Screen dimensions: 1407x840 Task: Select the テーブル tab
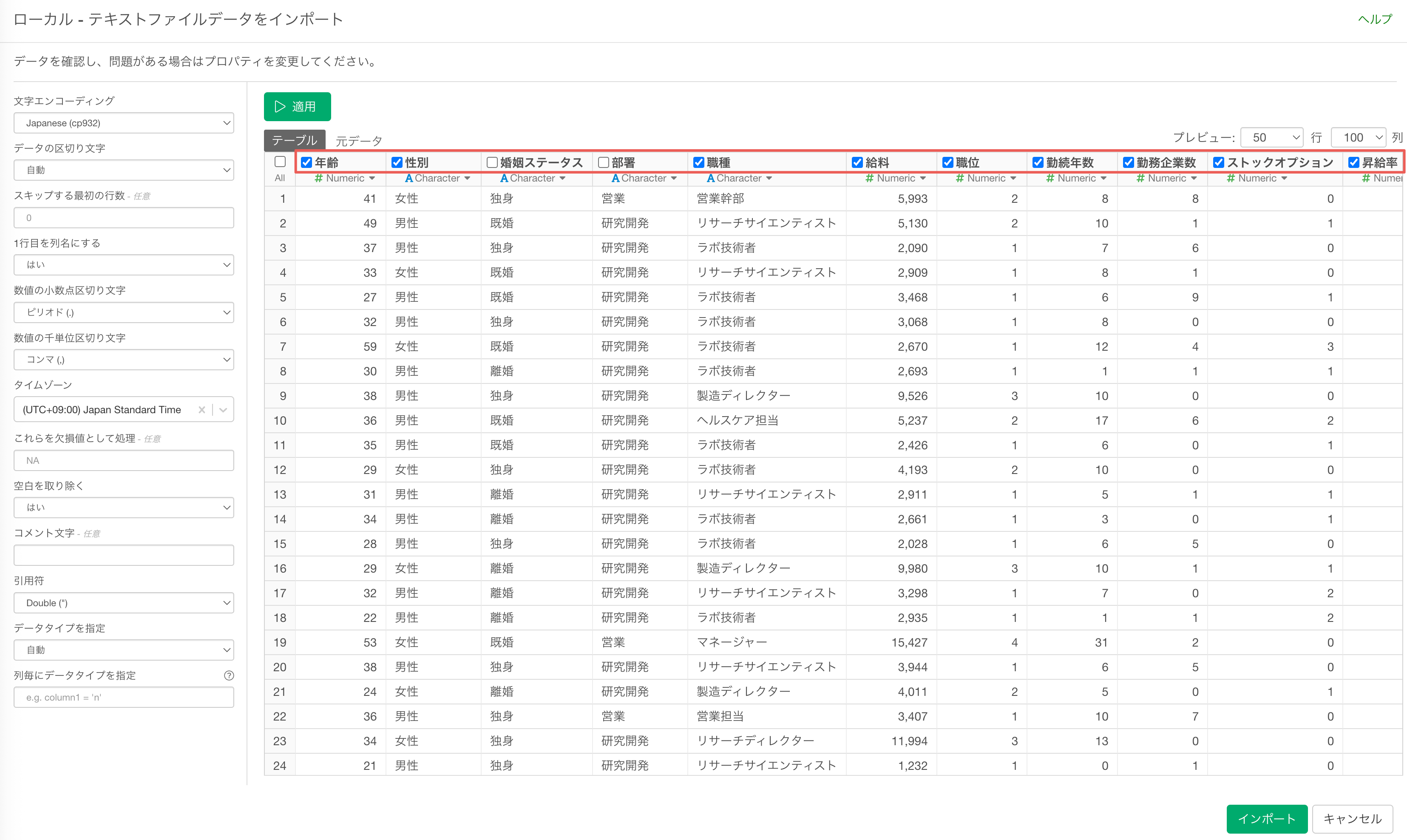(x=294, y=140)
